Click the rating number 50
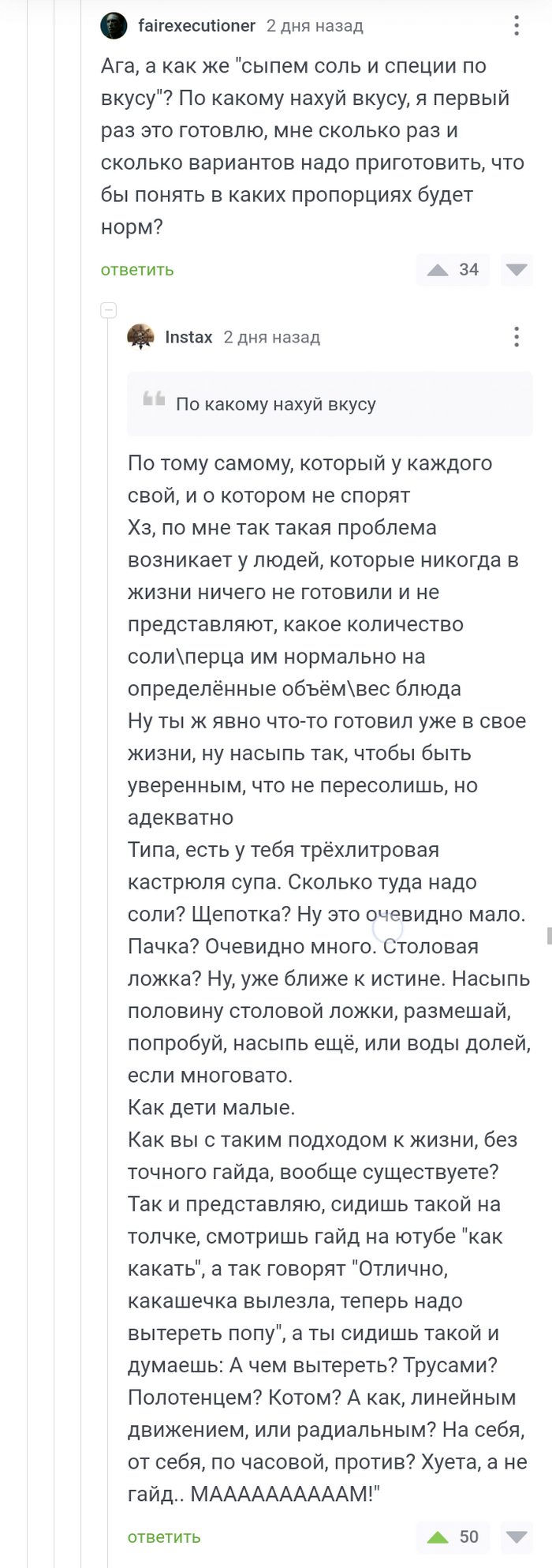The height and width of the screenshot is (1568, 552). (x=469, y=1536)
